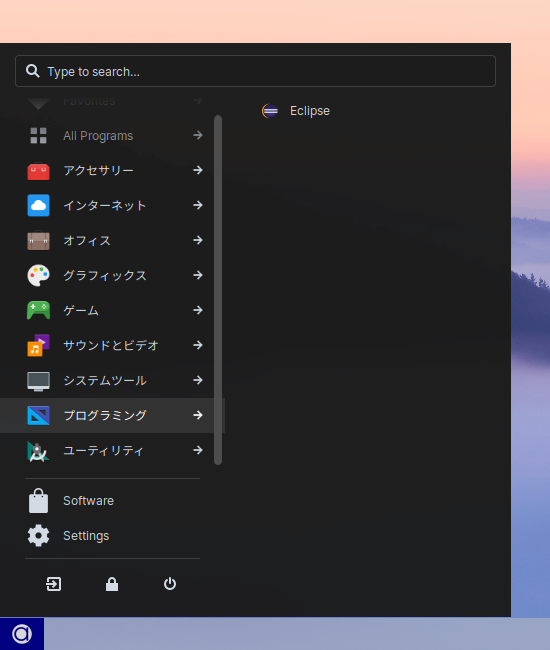This screenshot has height=650, width=550.
Task: Expand the アクセサリー submenu arrow
Action: pyautogui.click(x=198, y=170)
